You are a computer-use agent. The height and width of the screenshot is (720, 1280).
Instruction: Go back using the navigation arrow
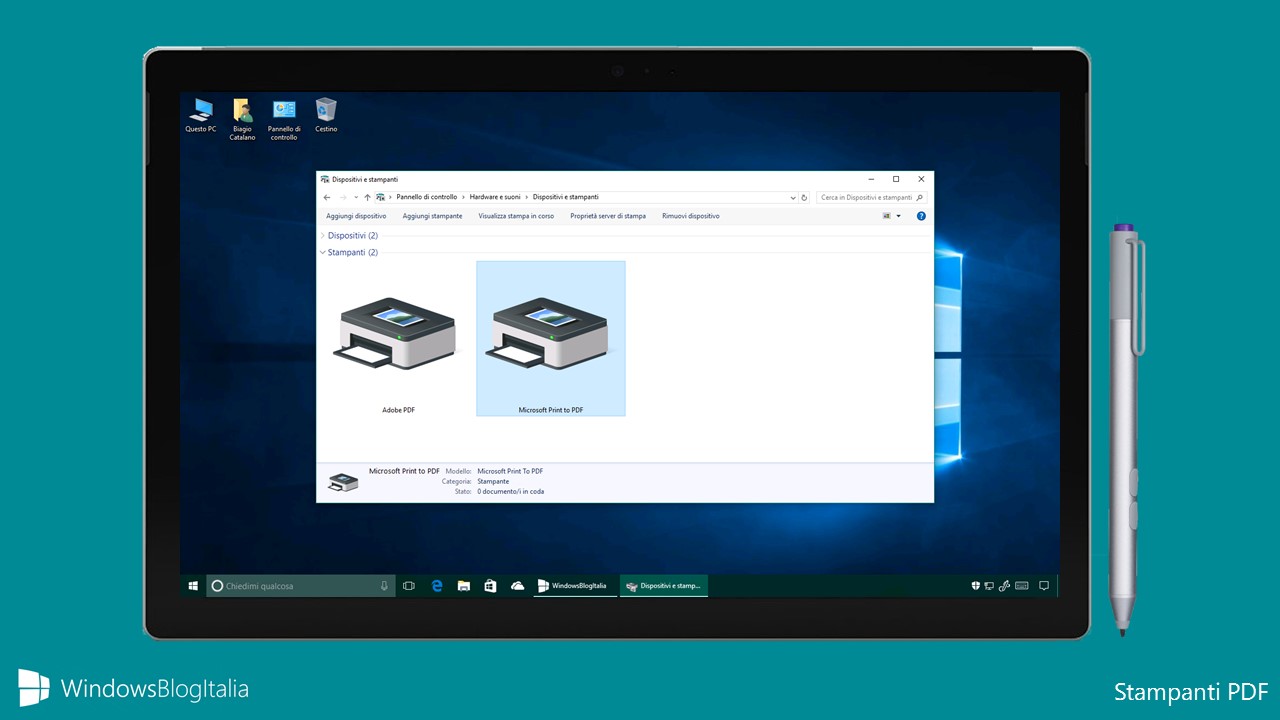pos(327,198)
